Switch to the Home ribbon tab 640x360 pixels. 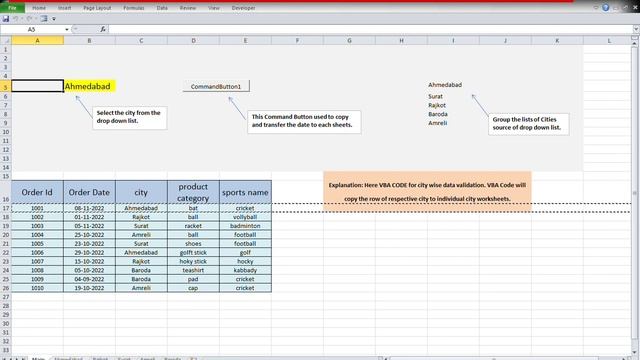pos(39,8)
